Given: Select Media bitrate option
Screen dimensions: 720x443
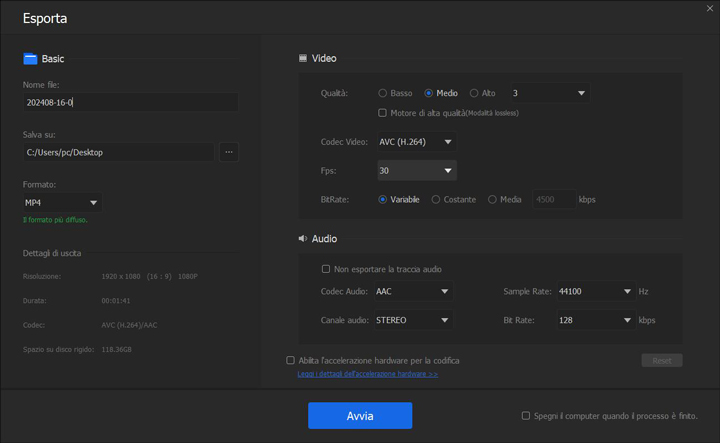Looking at the screenshot, I should tap(492, 199).
